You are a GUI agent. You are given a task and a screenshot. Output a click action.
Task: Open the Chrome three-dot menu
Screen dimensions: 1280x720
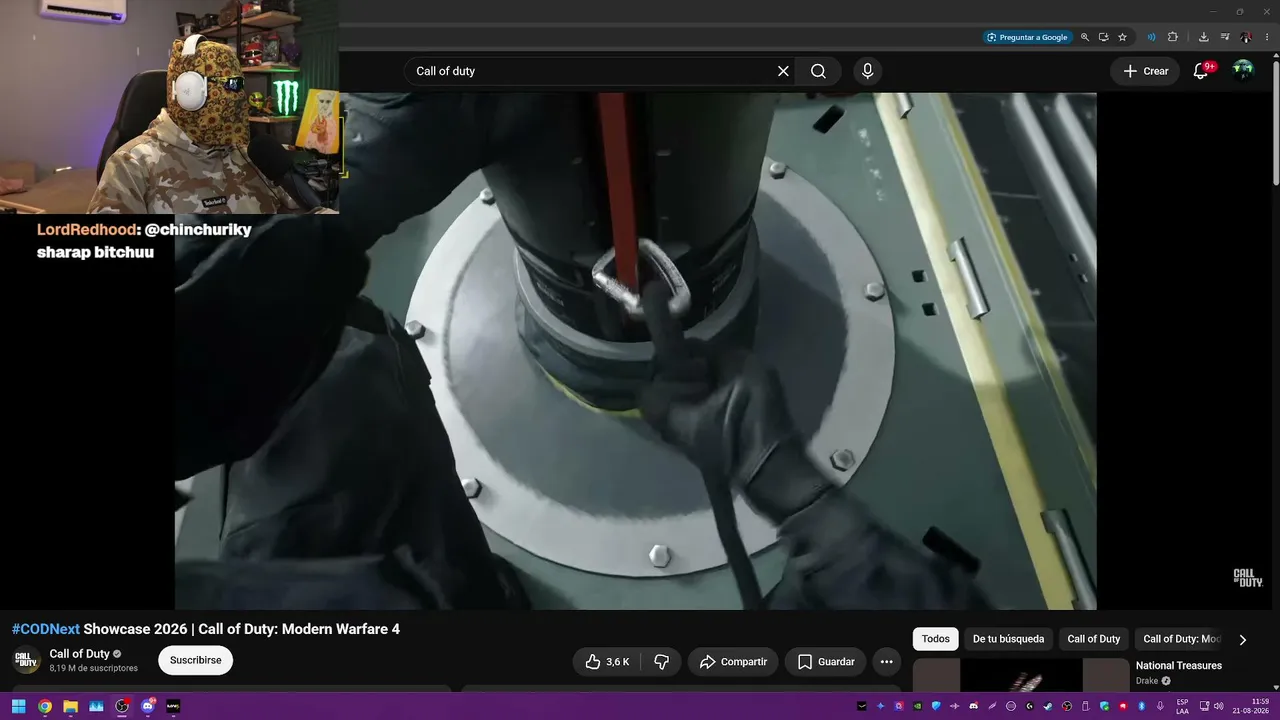[x=1266, y=37]
